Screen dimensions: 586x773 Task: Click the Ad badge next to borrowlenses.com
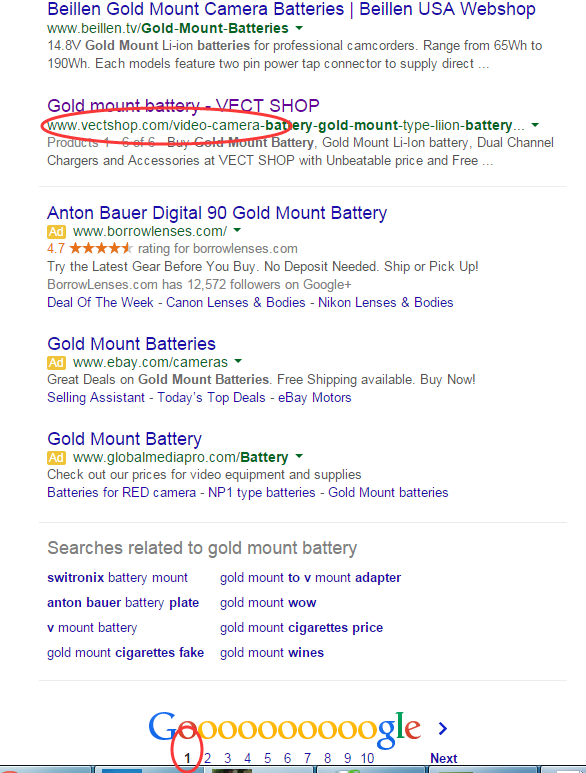click(x=56, y=231)
